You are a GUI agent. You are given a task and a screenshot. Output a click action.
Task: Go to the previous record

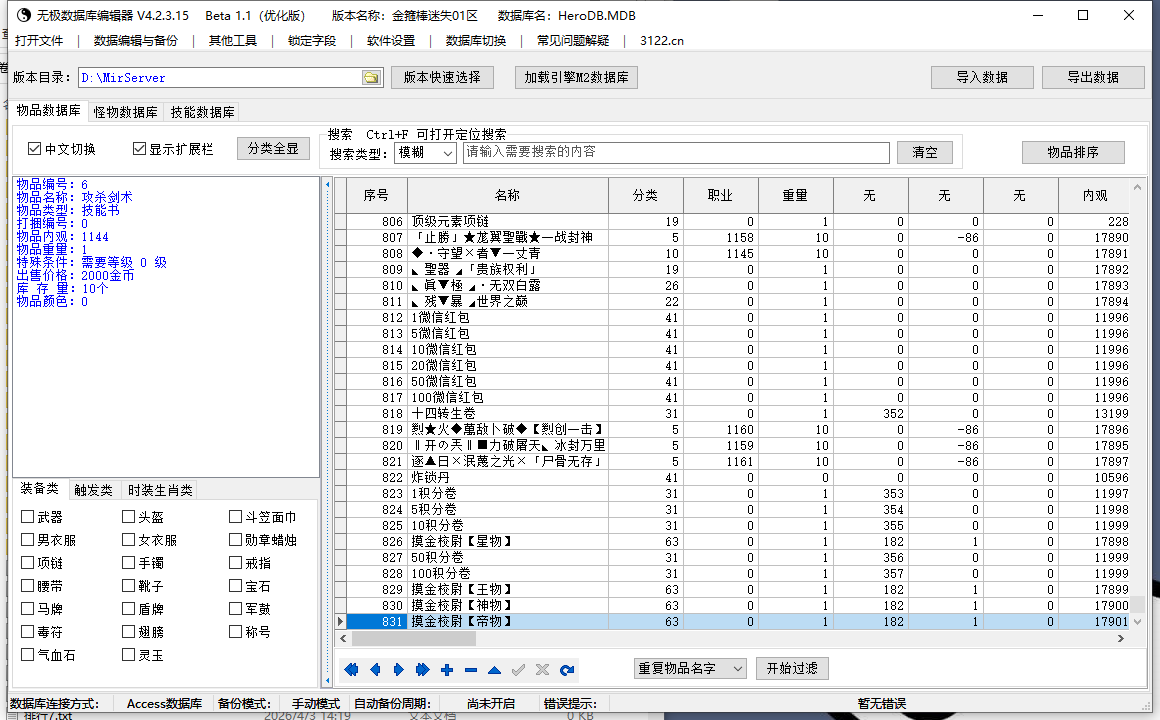[x=375, y=670]
